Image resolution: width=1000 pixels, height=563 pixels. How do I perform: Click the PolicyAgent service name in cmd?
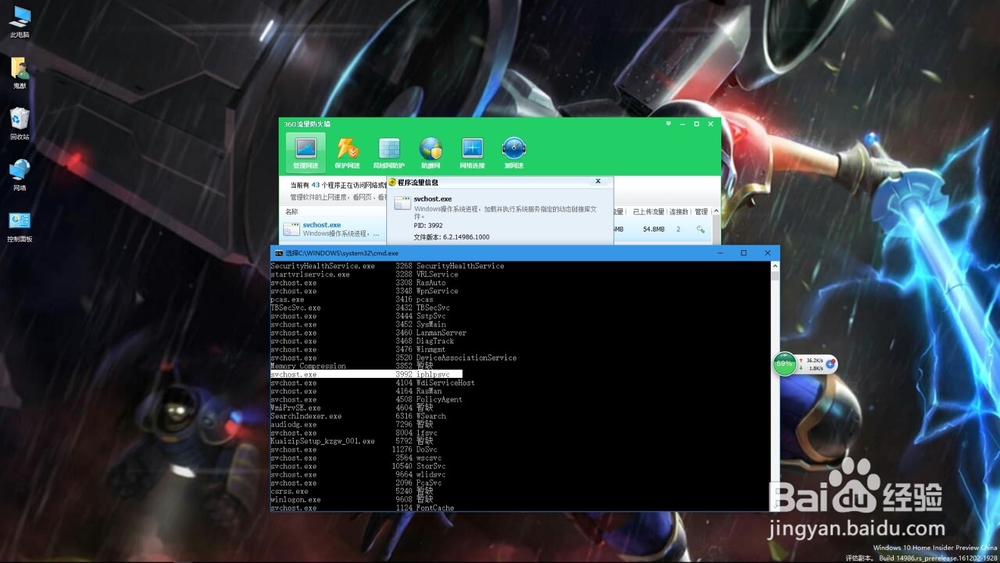(439, 399)
